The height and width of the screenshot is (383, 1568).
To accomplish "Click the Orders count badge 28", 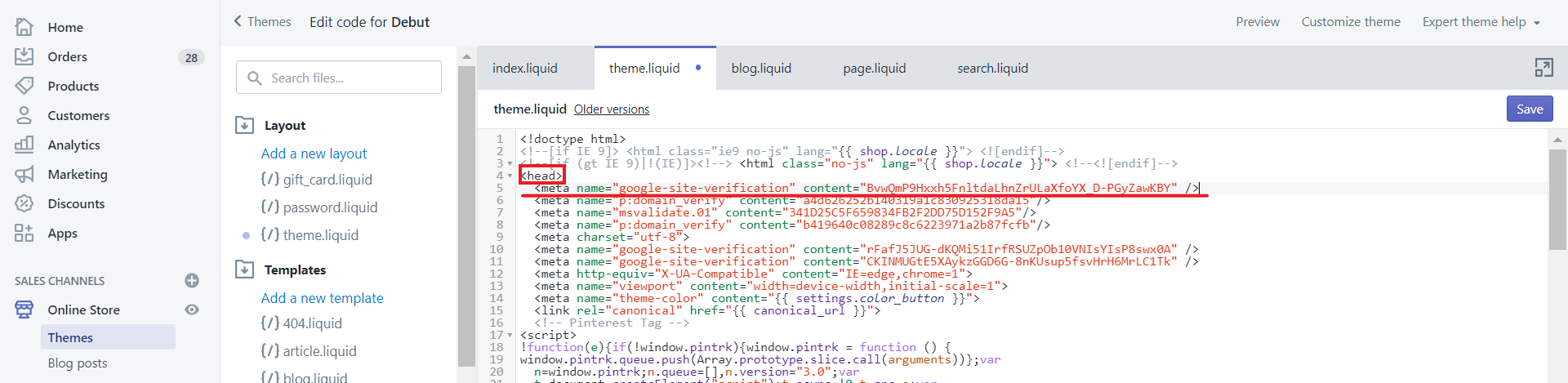I will (191, 57).
